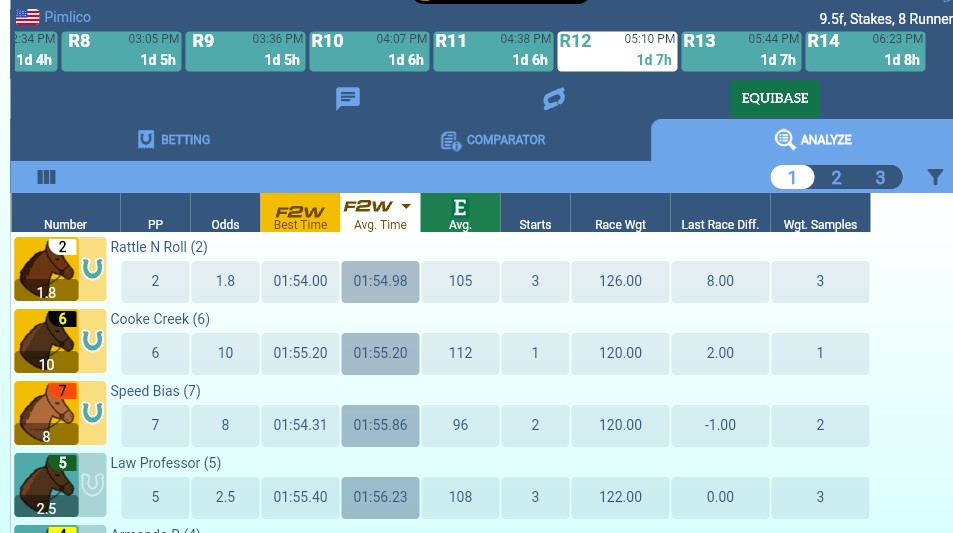Image resolution: width=953 pixels, height=533 pixels.
Task: Click the PP column header
Action: click(x=156, y=213)
